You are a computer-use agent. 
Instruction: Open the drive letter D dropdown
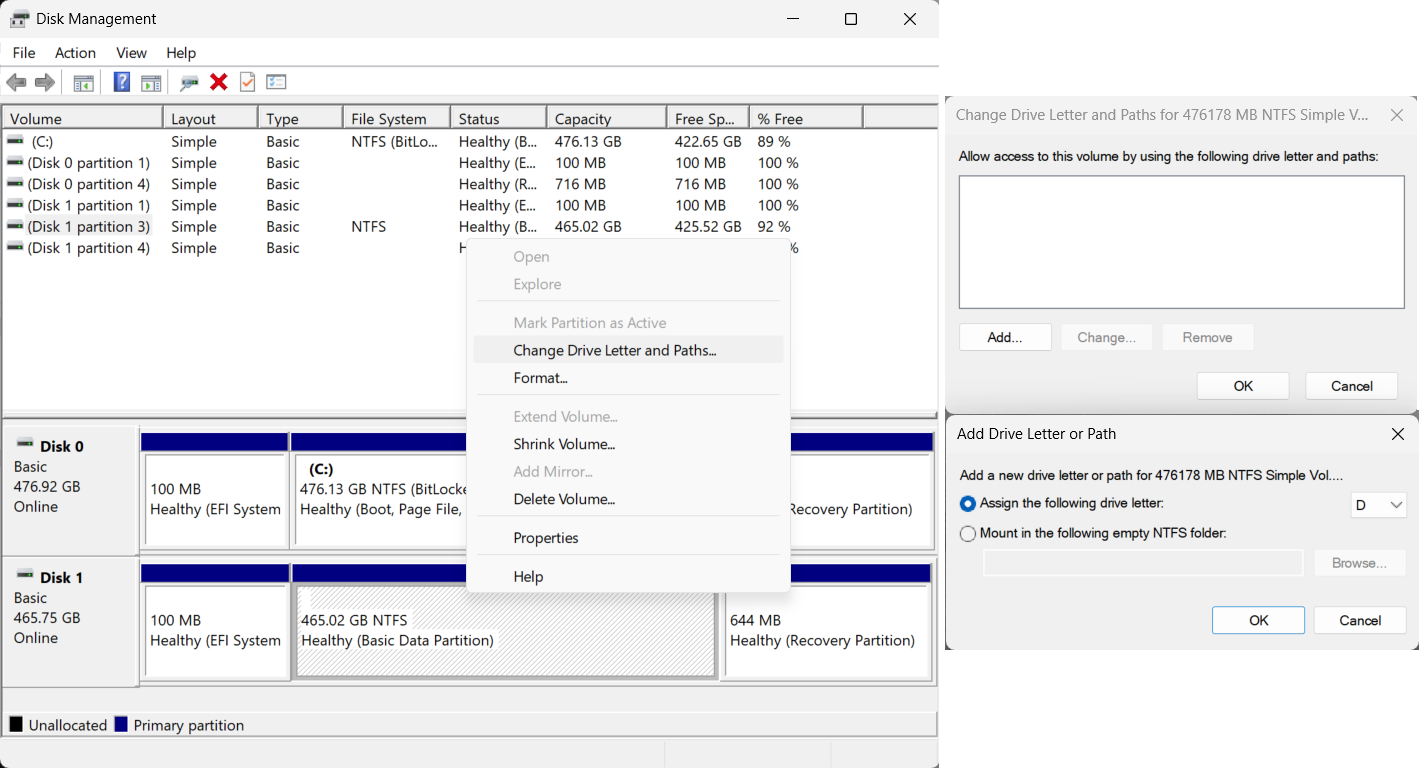click(x=1379, y=506)
